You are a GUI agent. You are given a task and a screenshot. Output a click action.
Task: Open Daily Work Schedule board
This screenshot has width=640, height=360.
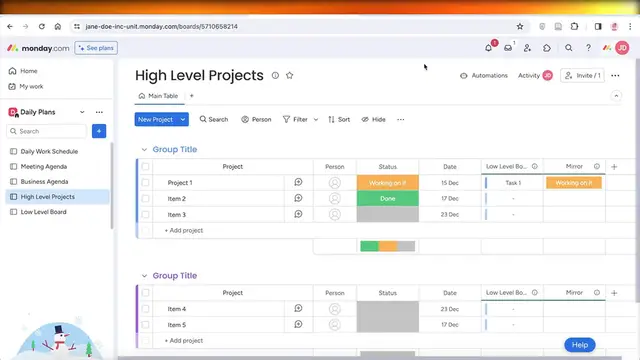[49, 151]
